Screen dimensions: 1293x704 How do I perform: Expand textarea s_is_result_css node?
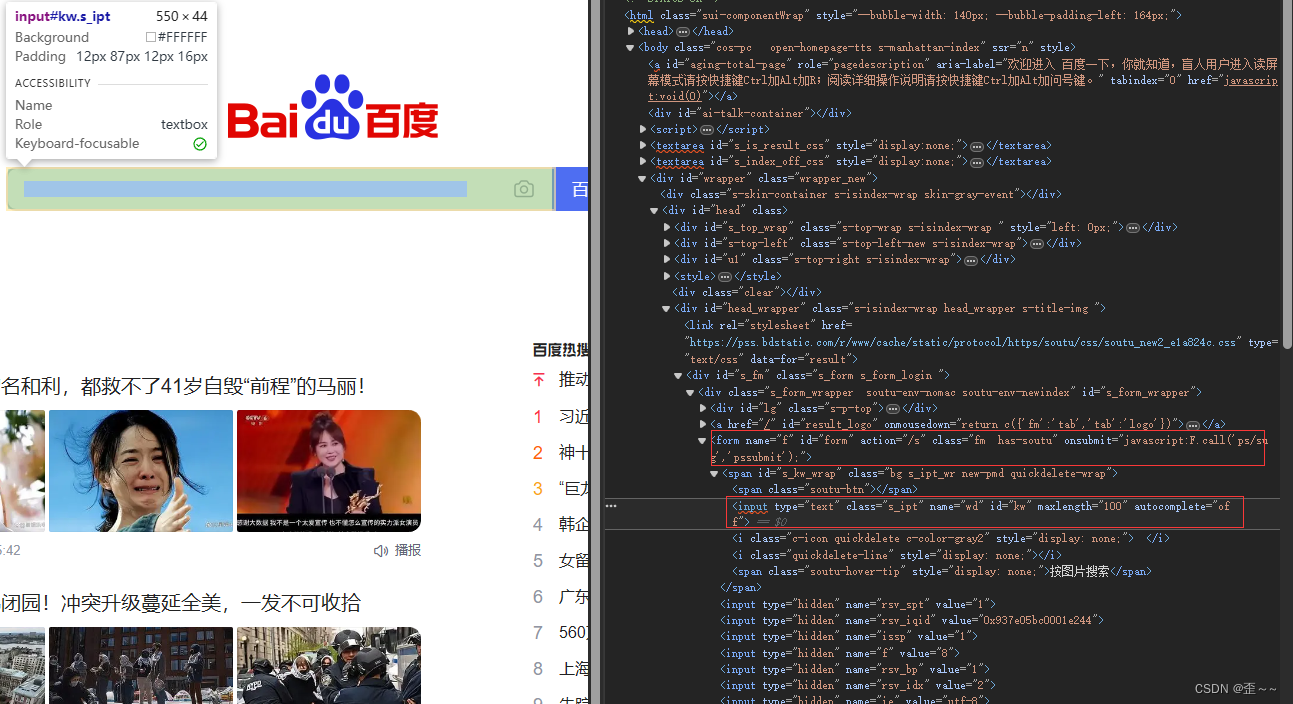pyautogui.click(x=643, y=146)
